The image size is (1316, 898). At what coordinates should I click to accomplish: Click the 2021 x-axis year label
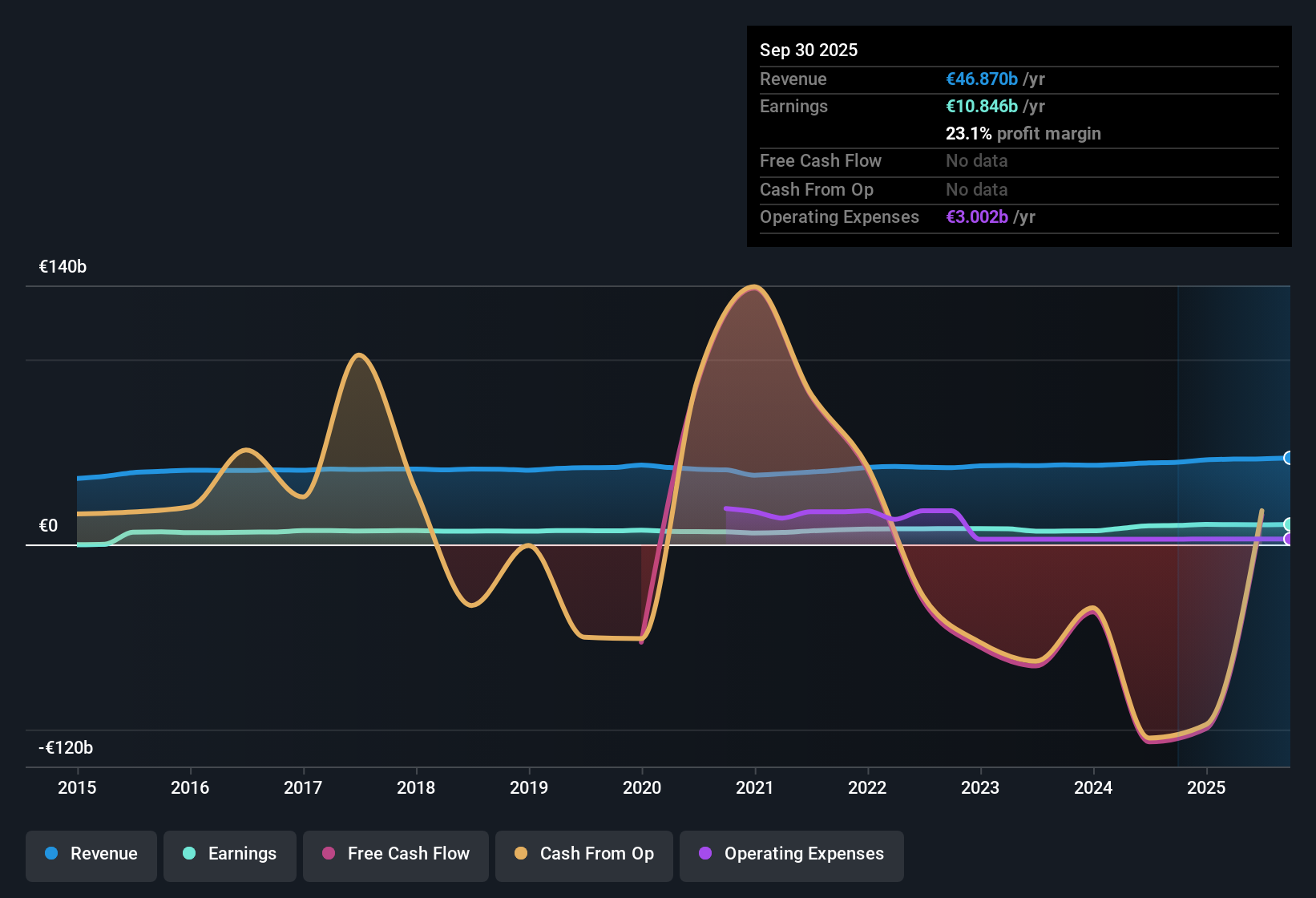pyautogui.click(x=754, y=788)
